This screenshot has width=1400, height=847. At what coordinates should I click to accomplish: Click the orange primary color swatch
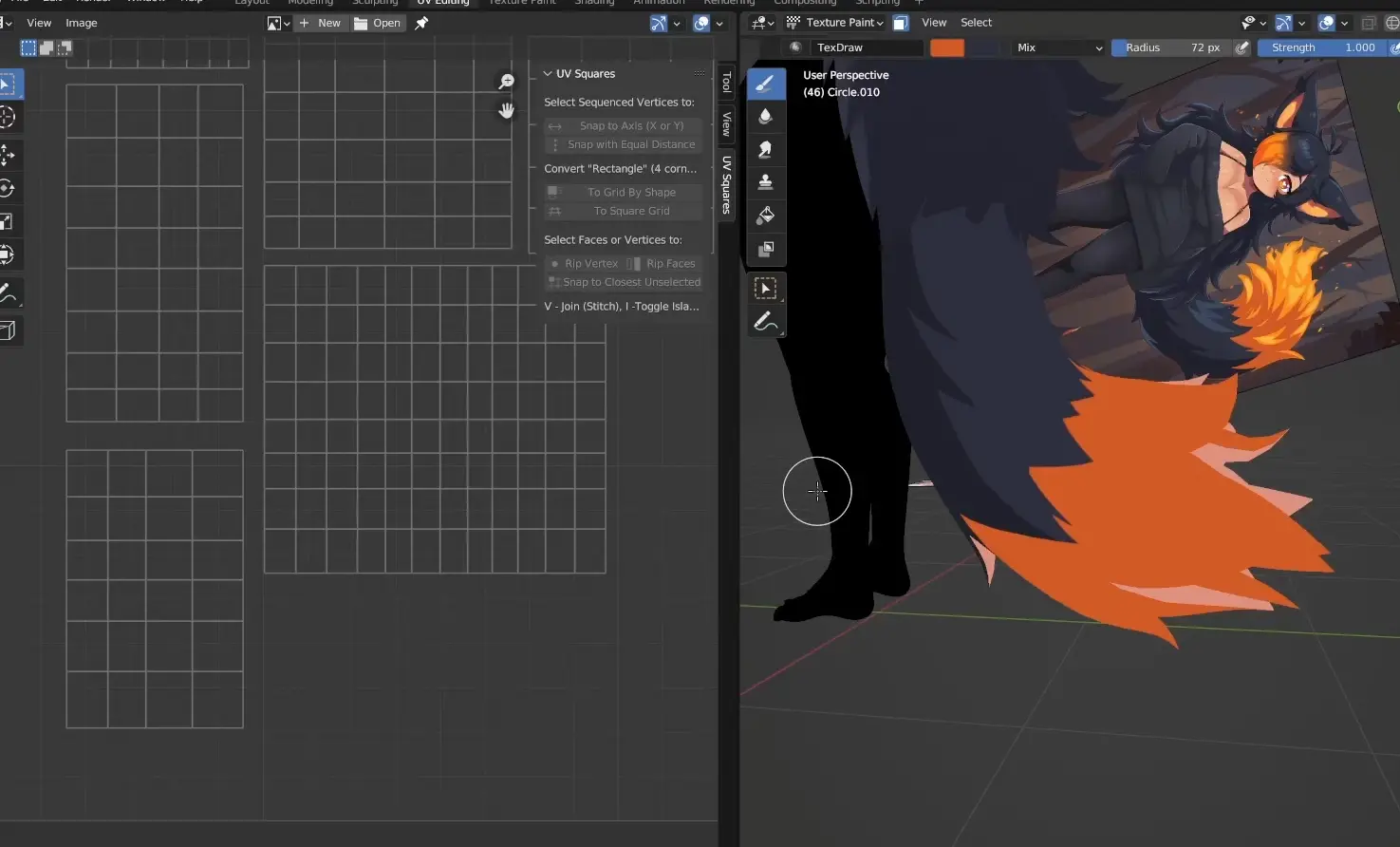coord(946,47)
